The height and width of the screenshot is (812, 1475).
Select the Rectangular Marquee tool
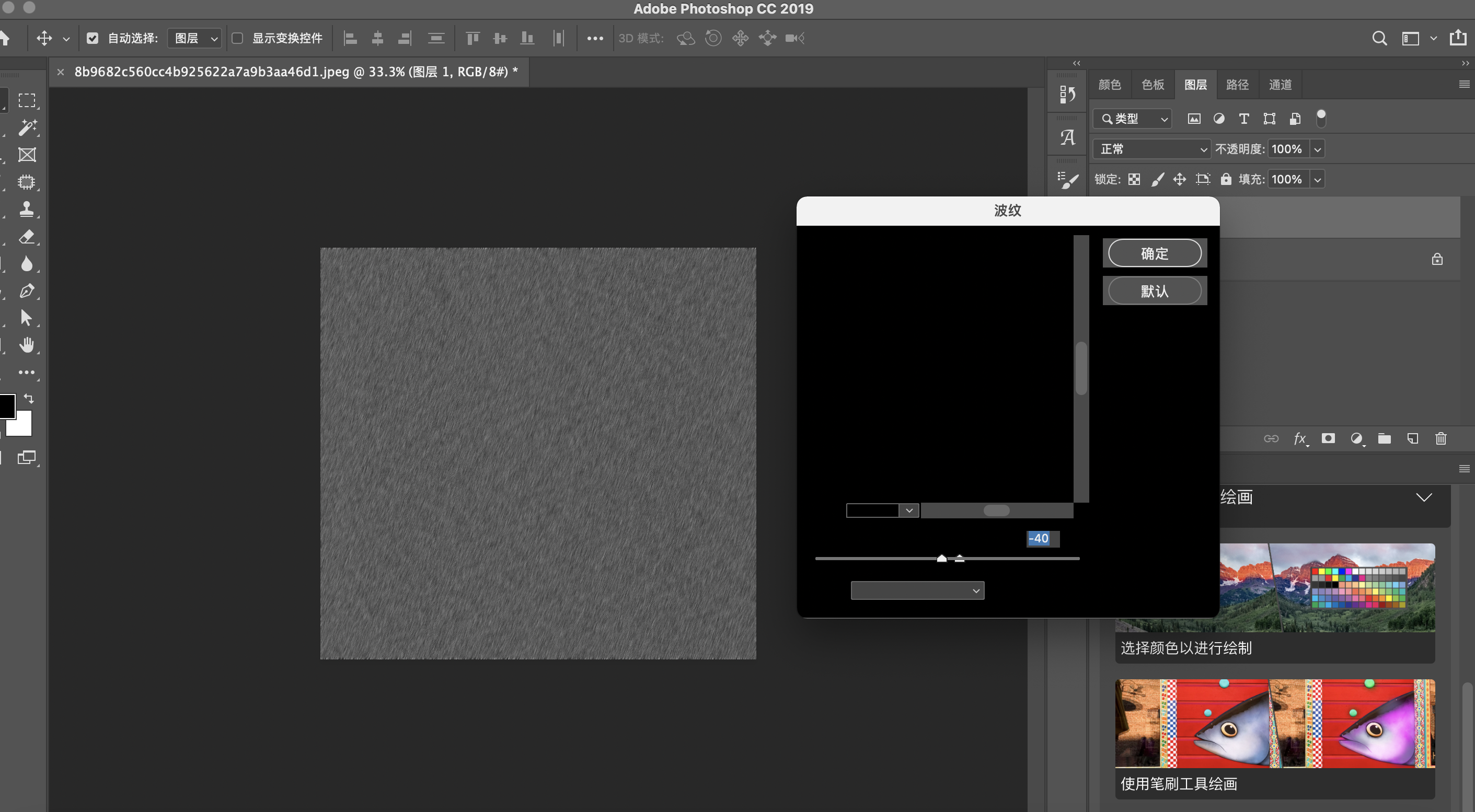click(26, 100)
